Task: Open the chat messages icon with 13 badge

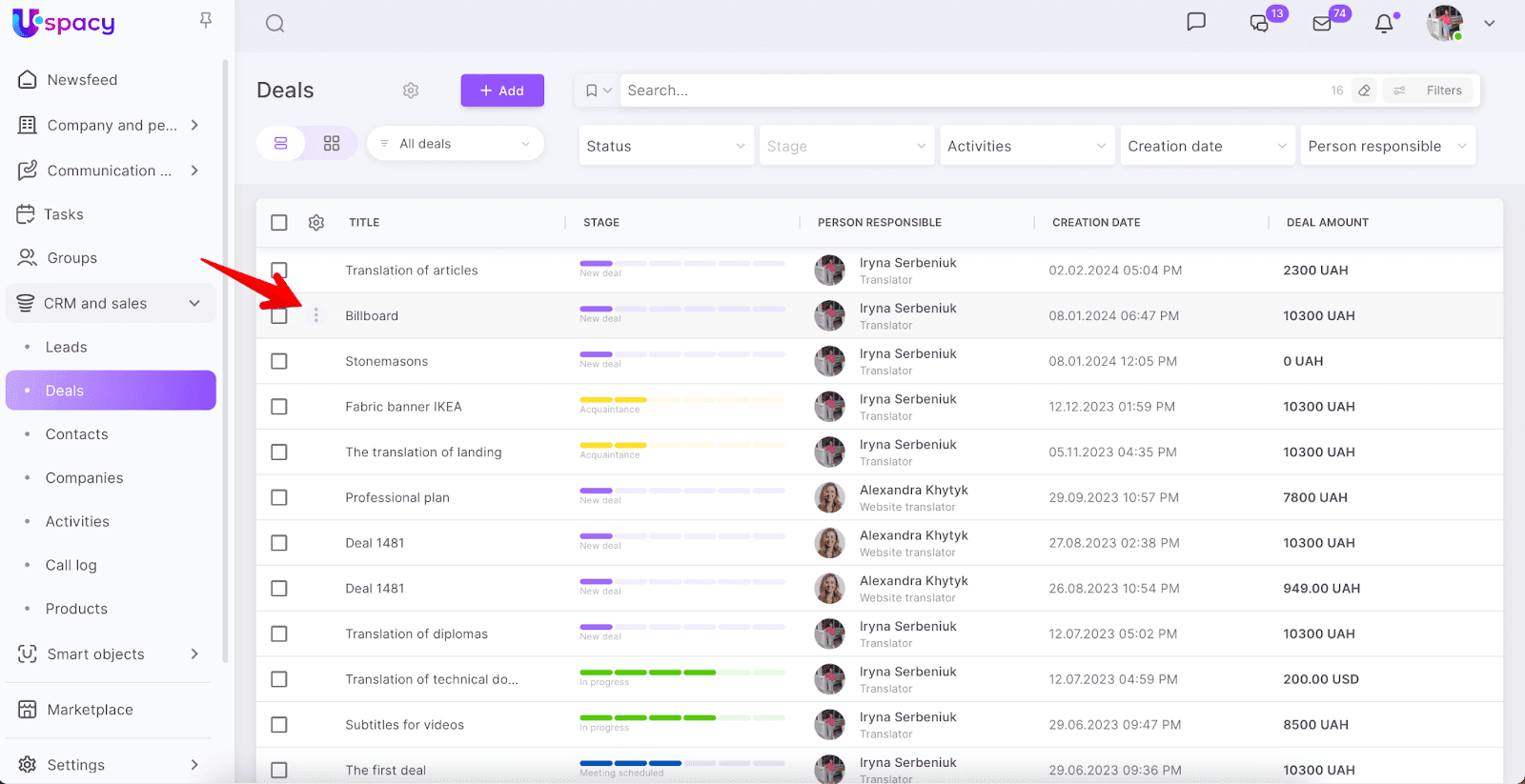Action: [1260, 24]
